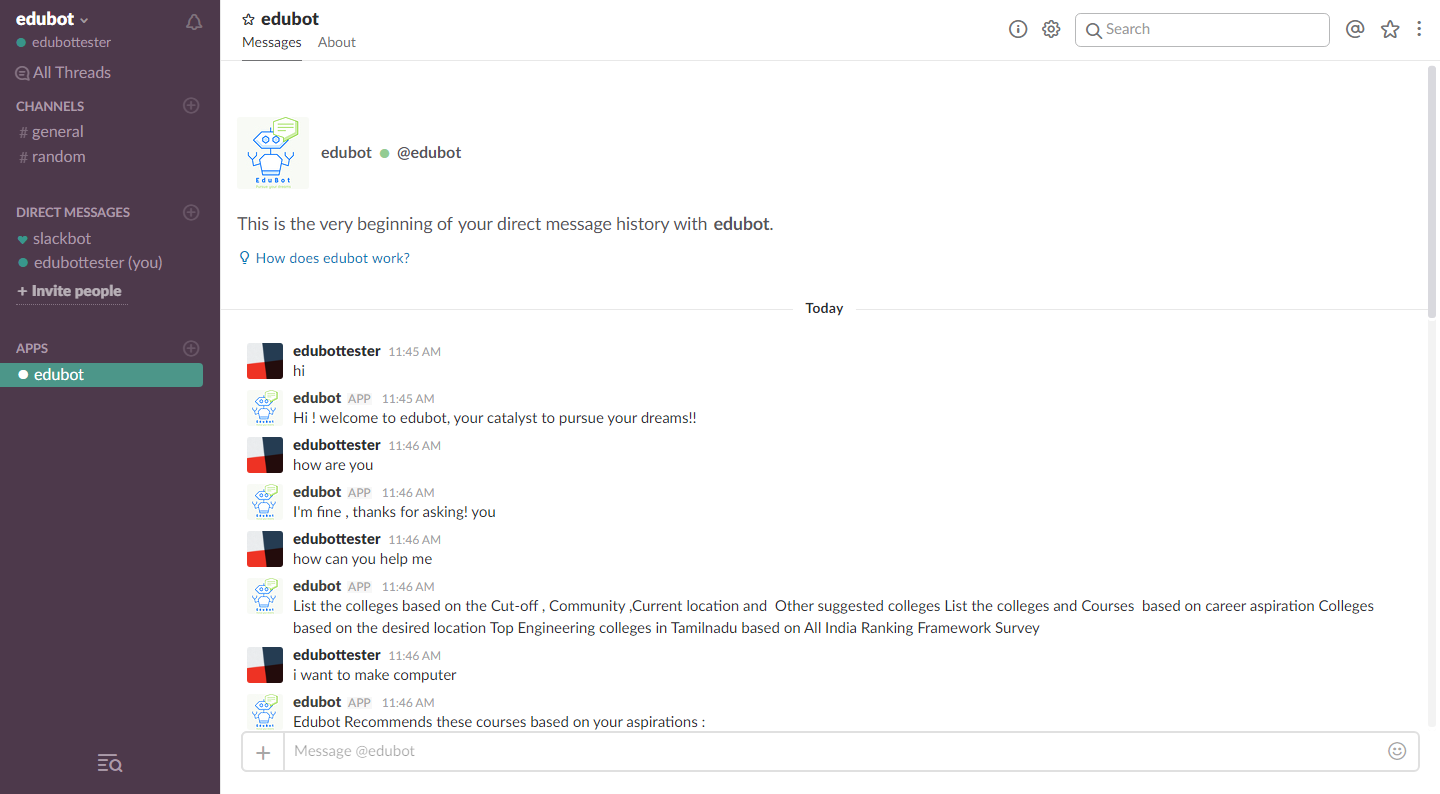Image resolution: width=1440 pixels, height=794 pixels.
Task: Star the edubot conversation
Action: point(249,19)
